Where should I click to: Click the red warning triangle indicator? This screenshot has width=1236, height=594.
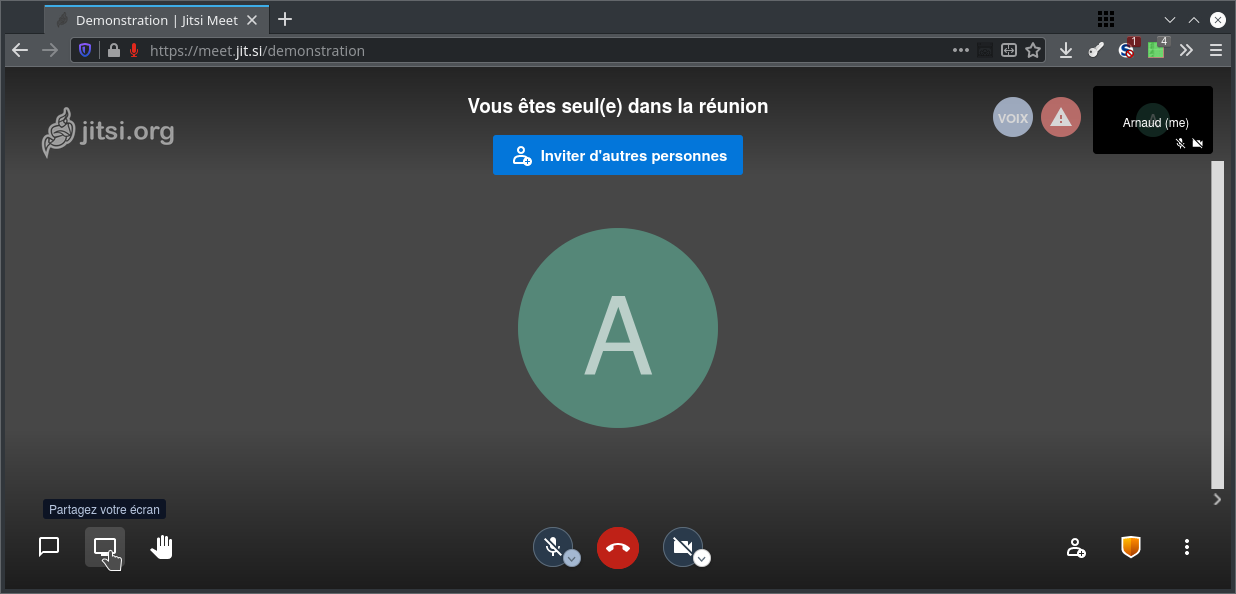click(x=1061, y=117)
